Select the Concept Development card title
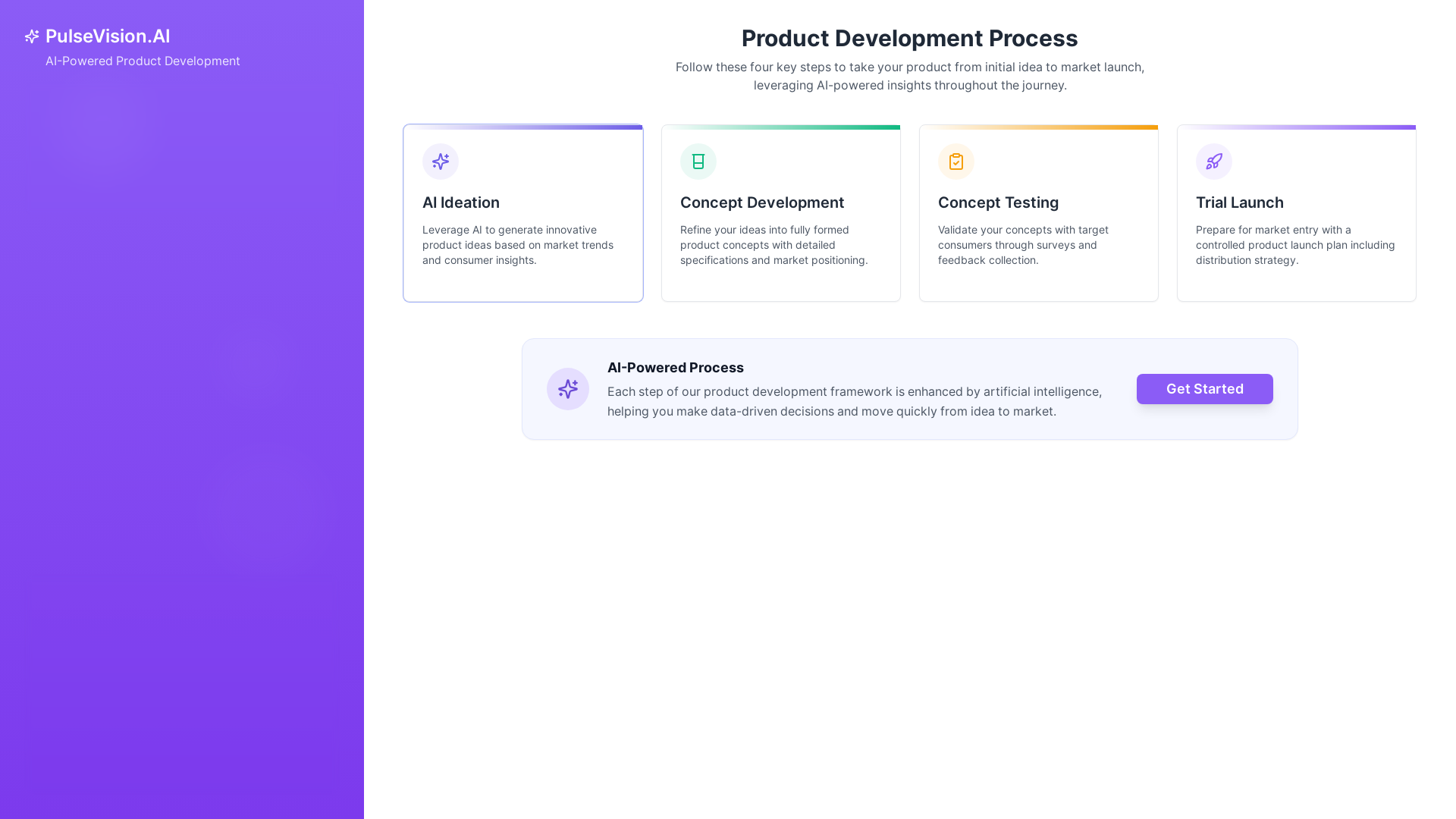1456x819 pixels. 762,202
